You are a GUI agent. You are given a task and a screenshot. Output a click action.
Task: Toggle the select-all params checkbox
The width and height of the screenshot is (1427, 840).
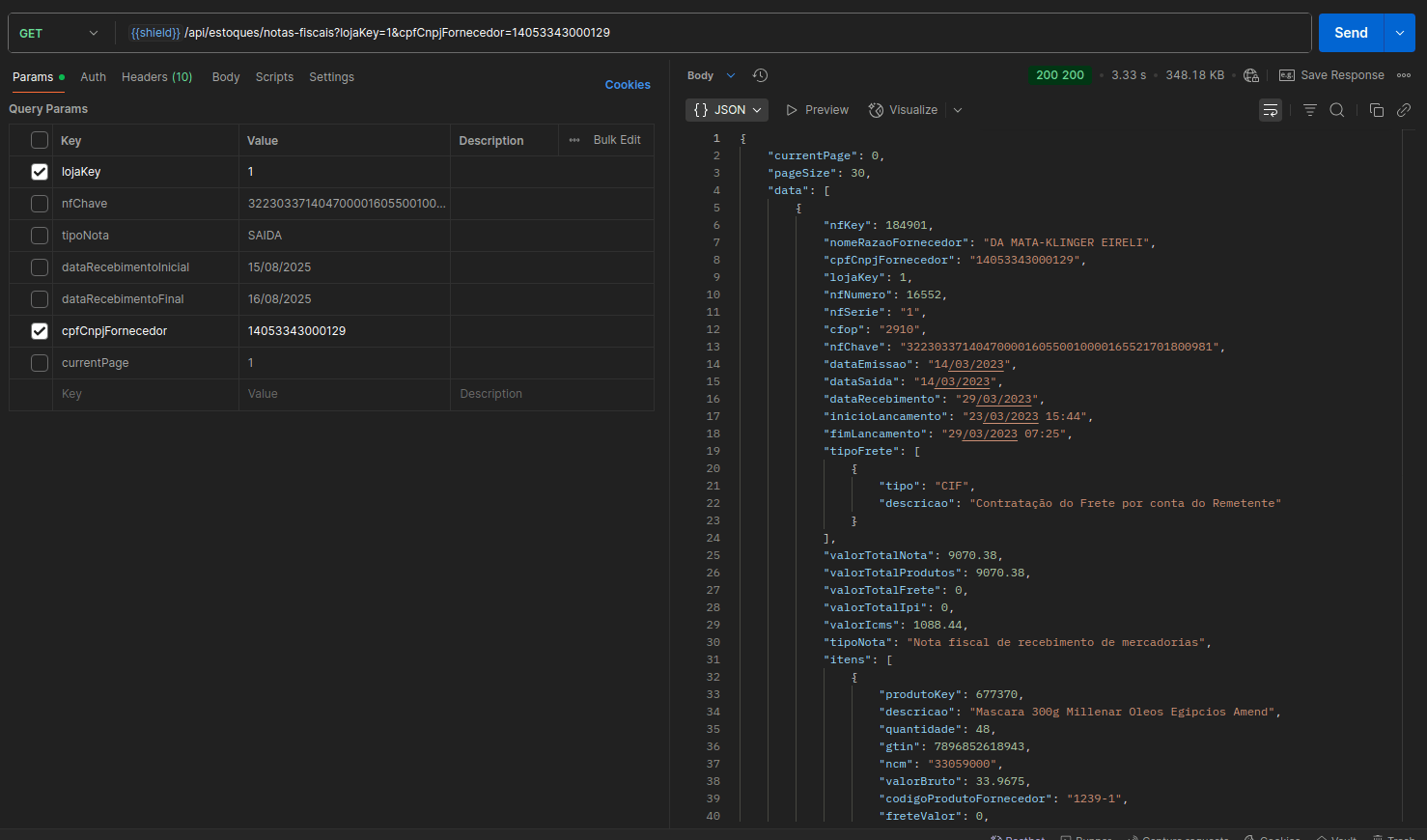pos(40,140)
